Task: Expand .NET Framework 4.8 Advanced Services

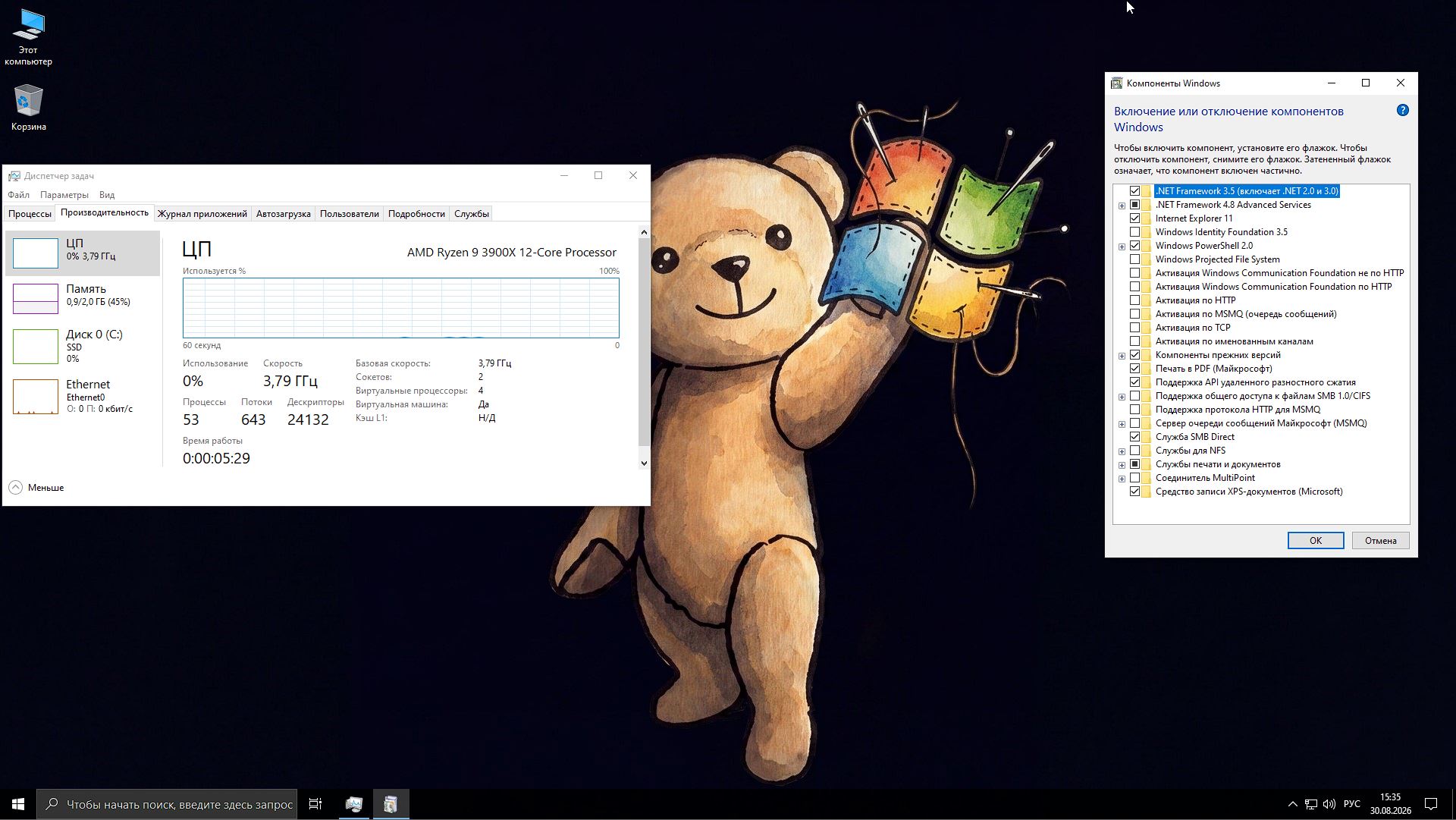Action: coord(1122,206)
